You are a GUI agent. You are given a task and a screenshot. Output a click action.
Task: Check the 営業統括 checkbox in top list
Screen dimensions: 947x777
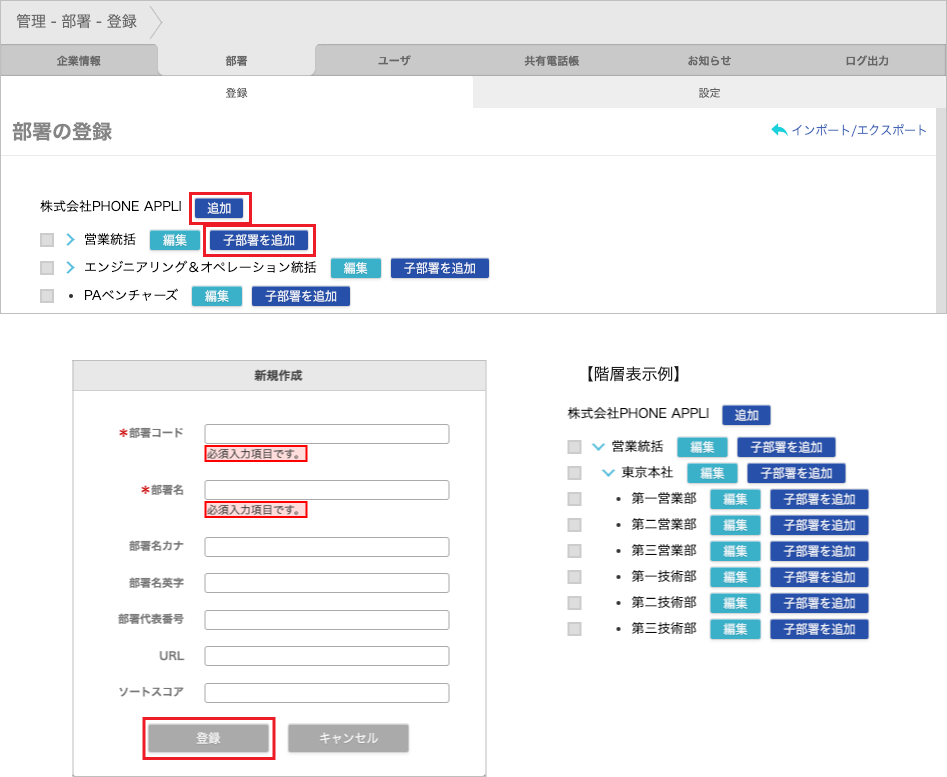point(47,240)
